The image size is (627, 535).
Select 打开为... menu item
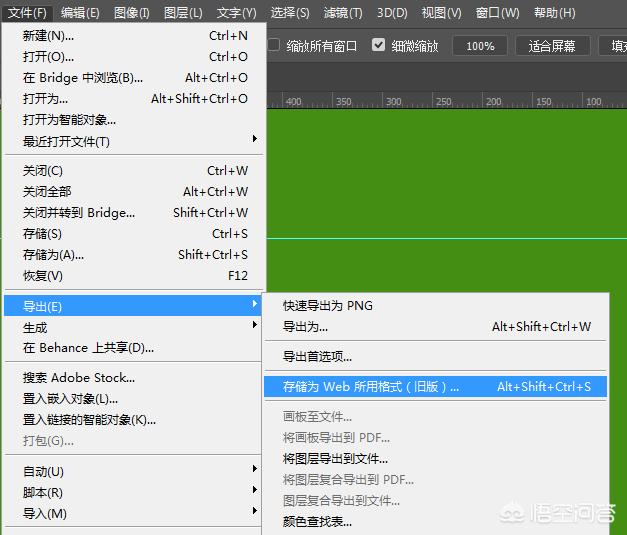pos(135,98)
